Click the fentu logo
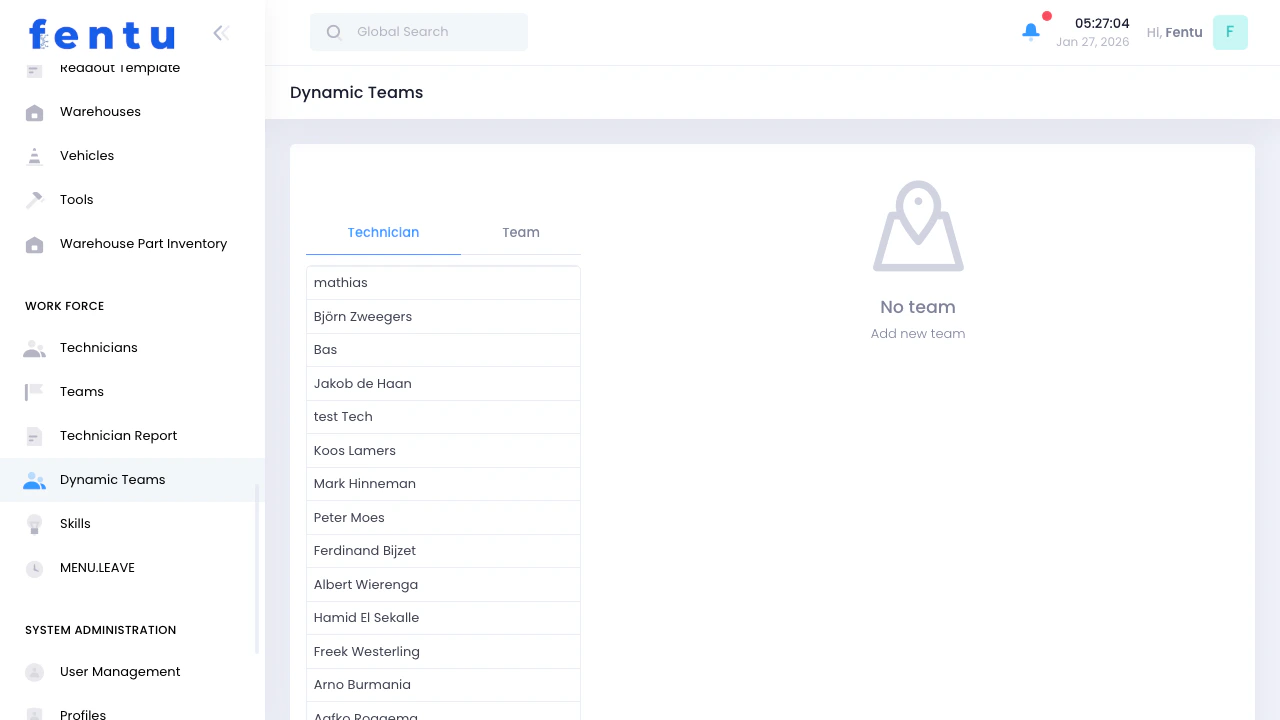Screen dimensions: 1280x720 tap(101, 34)
